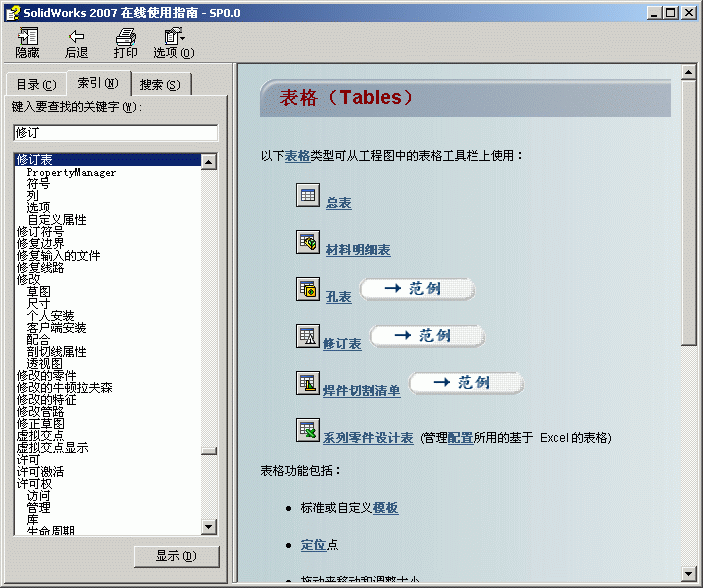This screenshot has height=588, width=703.
Task: Open the 范例 example button beside 孔表
Action: [x=417, y=289]
